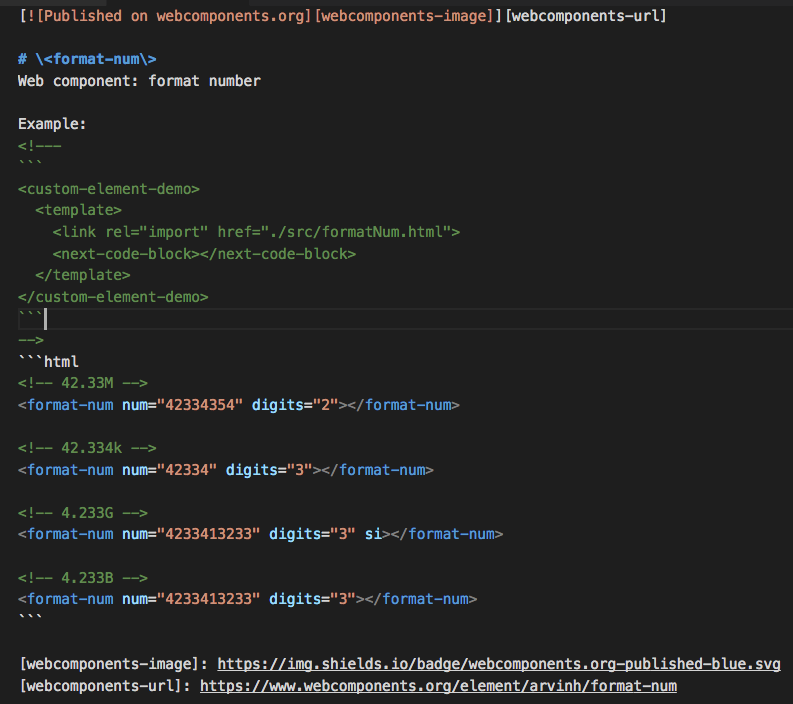Image resolution: width=793 pixels, height=704 pixels.
Task: Open the img.shields.io badge URL
Action: (x=499, y=664)
